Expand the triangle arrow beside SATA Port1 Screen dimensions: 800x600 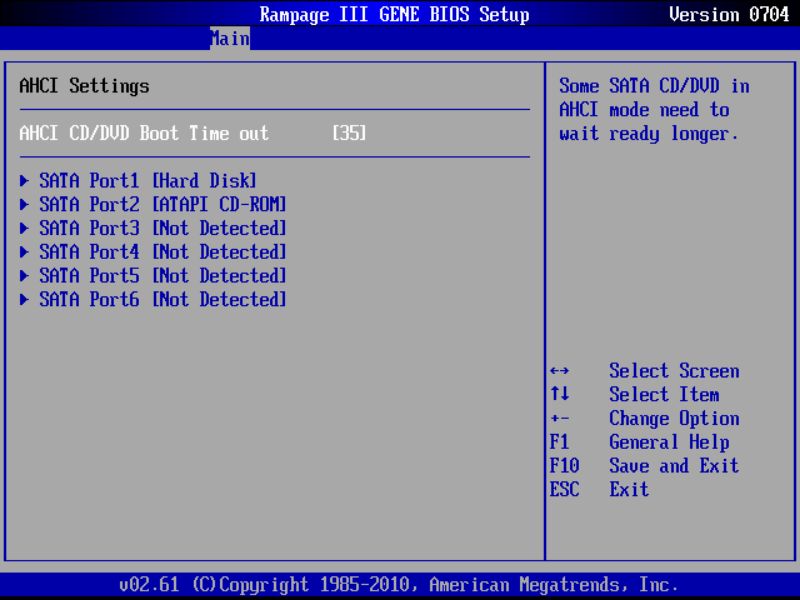click(x=24, y=181)
